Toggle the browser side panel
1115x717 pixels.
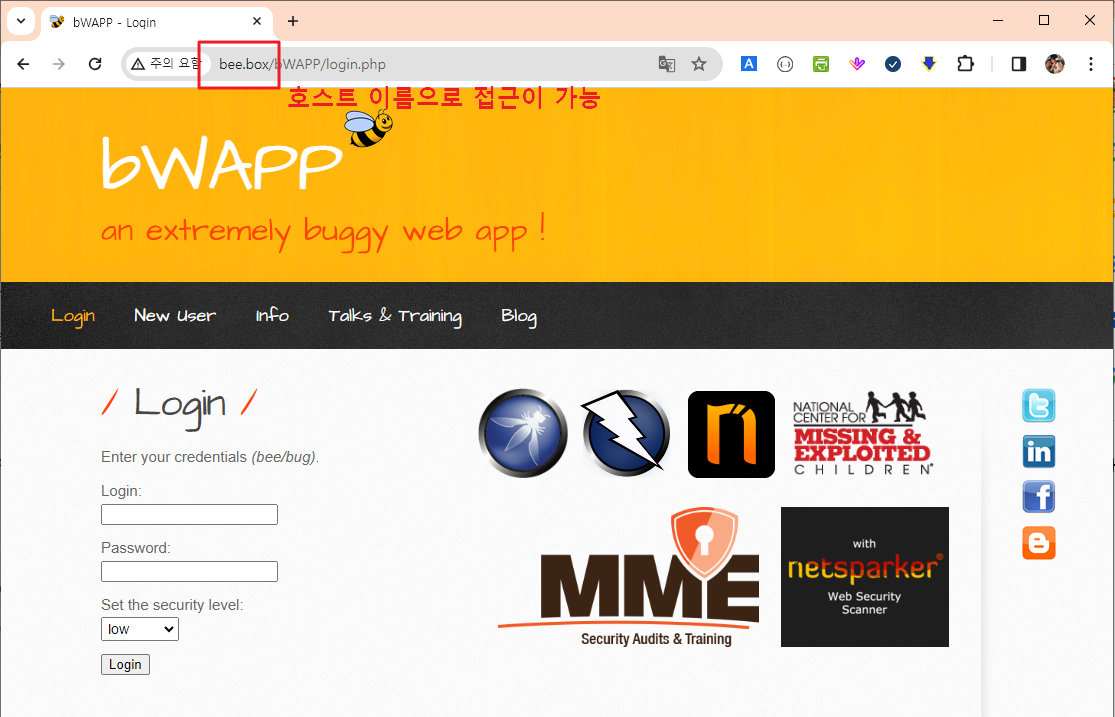pos(1019,64)
